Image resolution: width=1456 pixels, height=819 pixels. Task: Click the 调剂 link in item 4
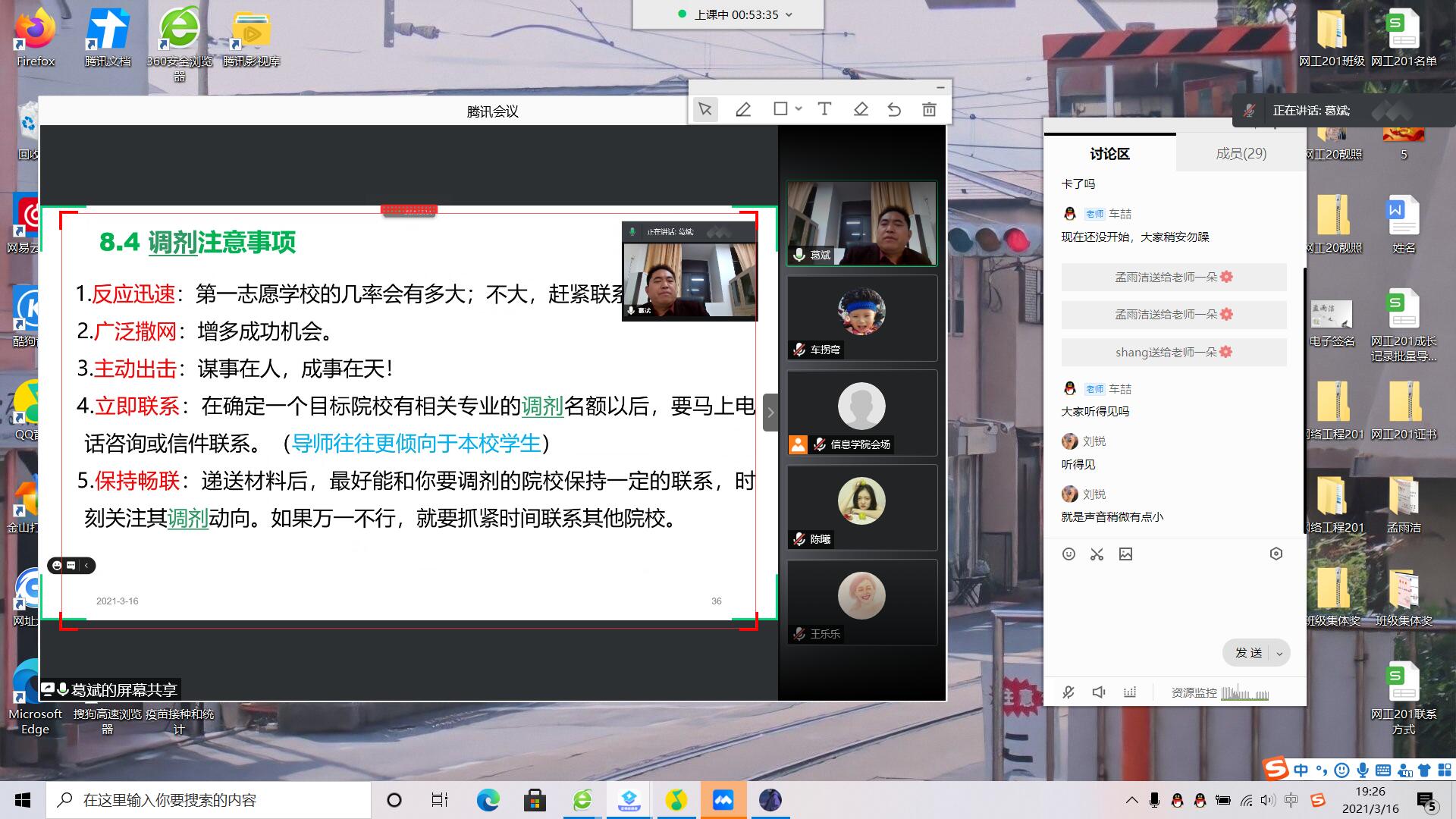542,406
